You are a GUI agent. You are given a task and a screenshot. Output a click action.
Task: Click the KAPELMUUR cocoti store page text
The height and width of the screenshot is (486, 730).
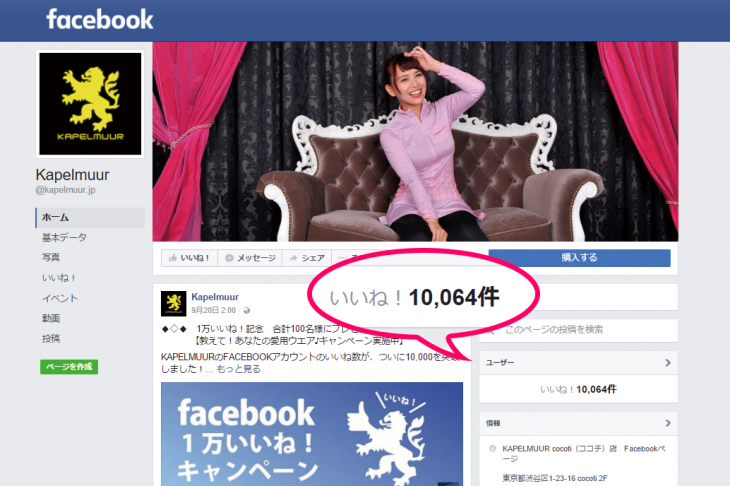coord(584,453)
